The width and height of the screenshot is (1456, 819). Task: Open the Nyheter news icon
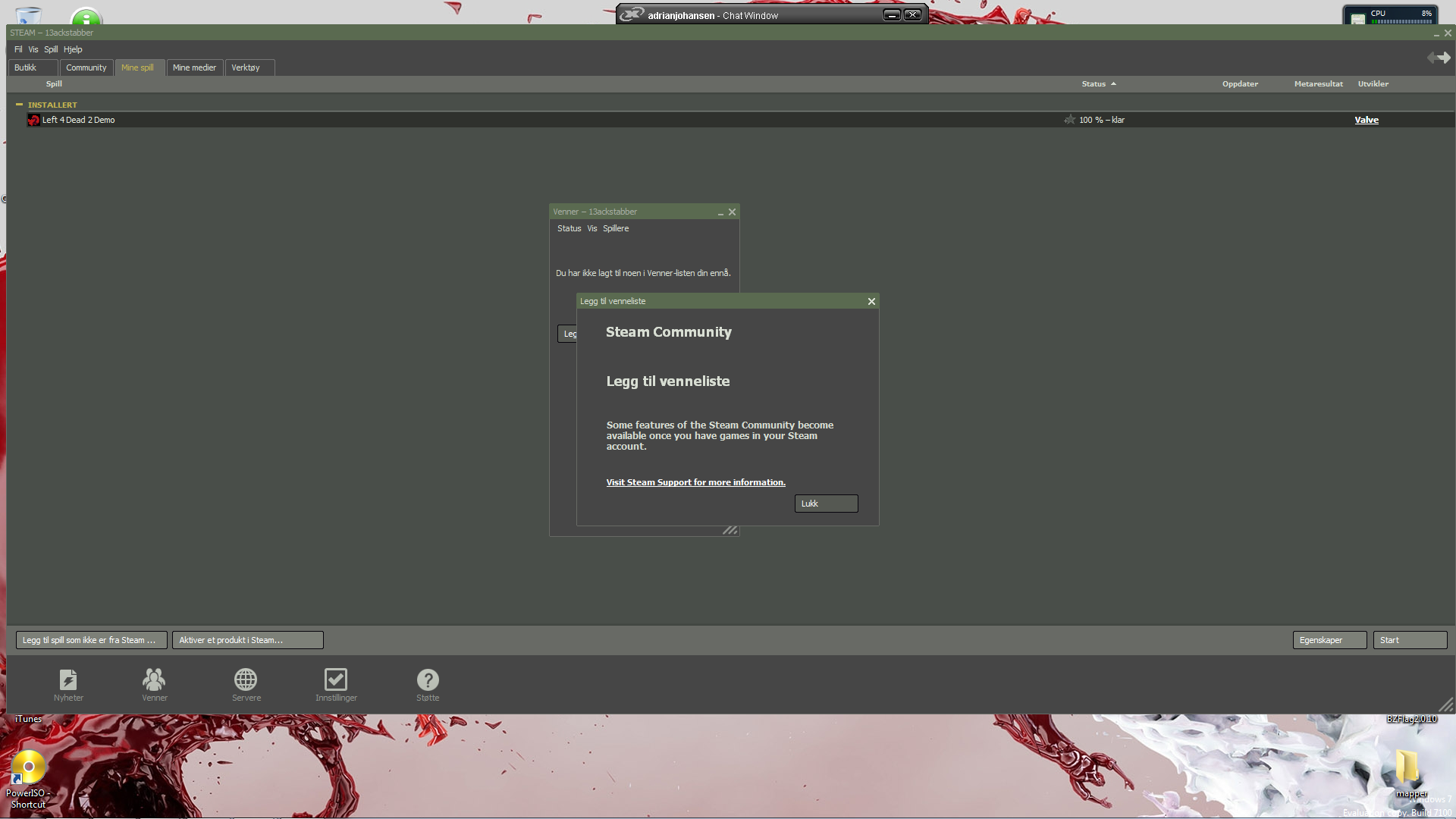pos(68,679)
